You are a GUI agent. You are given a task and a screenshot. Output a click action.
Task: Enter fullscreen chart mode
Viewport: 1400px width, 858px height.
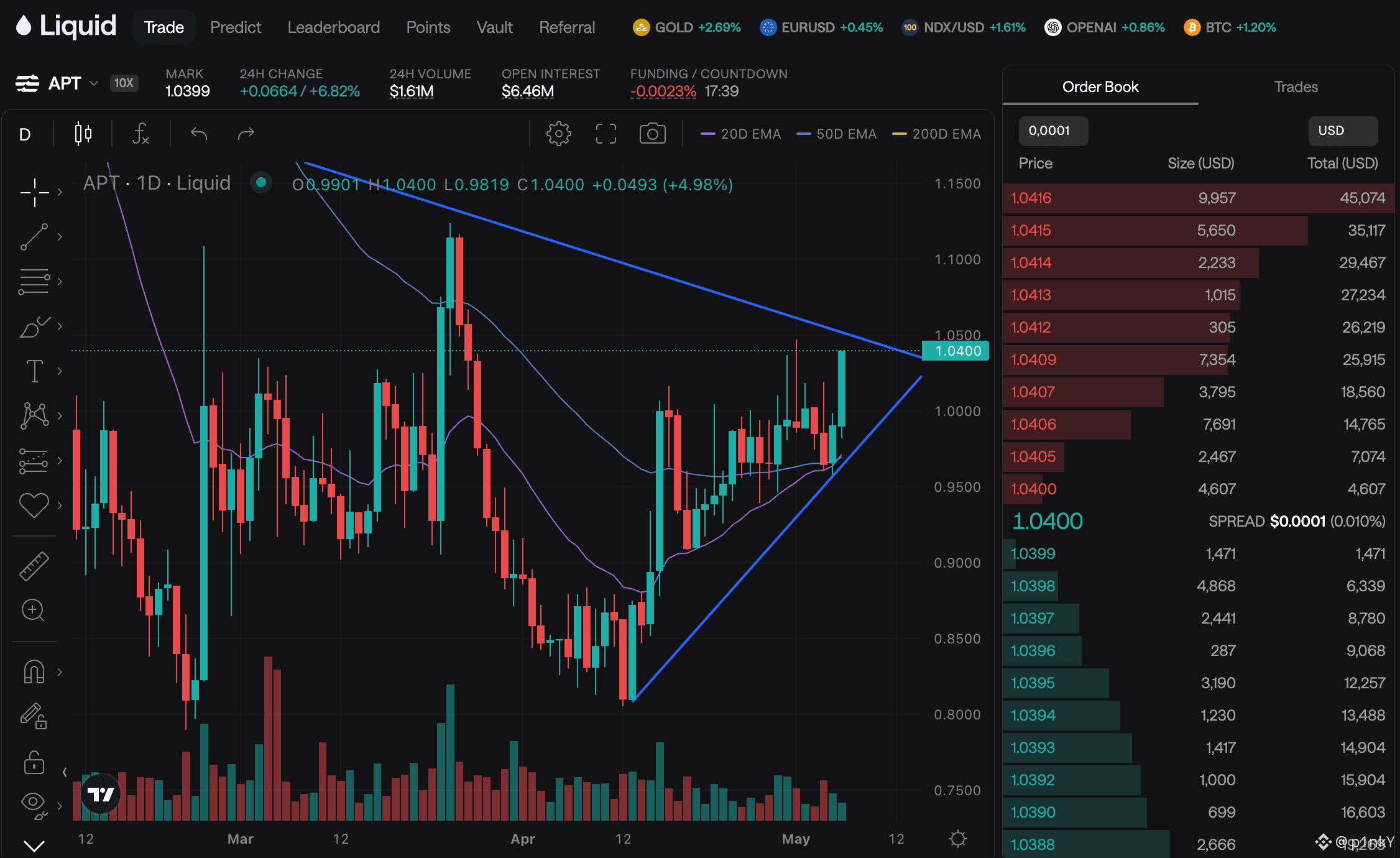click(606, 134)
